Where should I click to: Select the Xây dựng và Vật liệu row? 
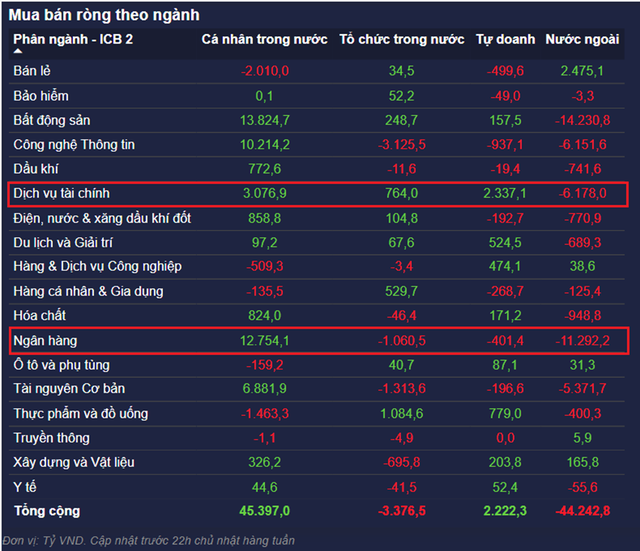click(74, 463)
